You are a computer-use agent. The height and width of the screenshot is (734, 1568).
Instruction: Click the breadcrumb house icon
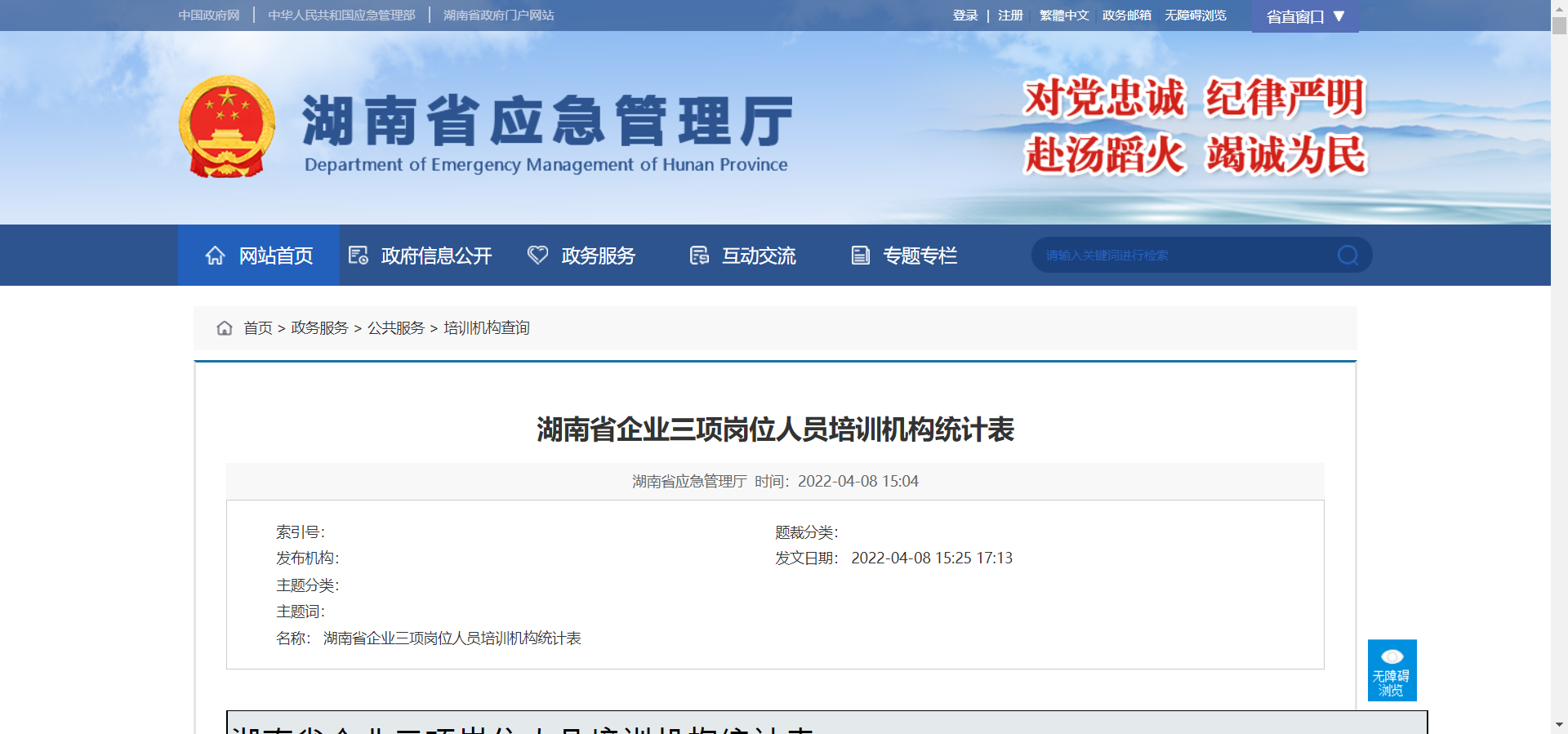(x=225, y=328)
